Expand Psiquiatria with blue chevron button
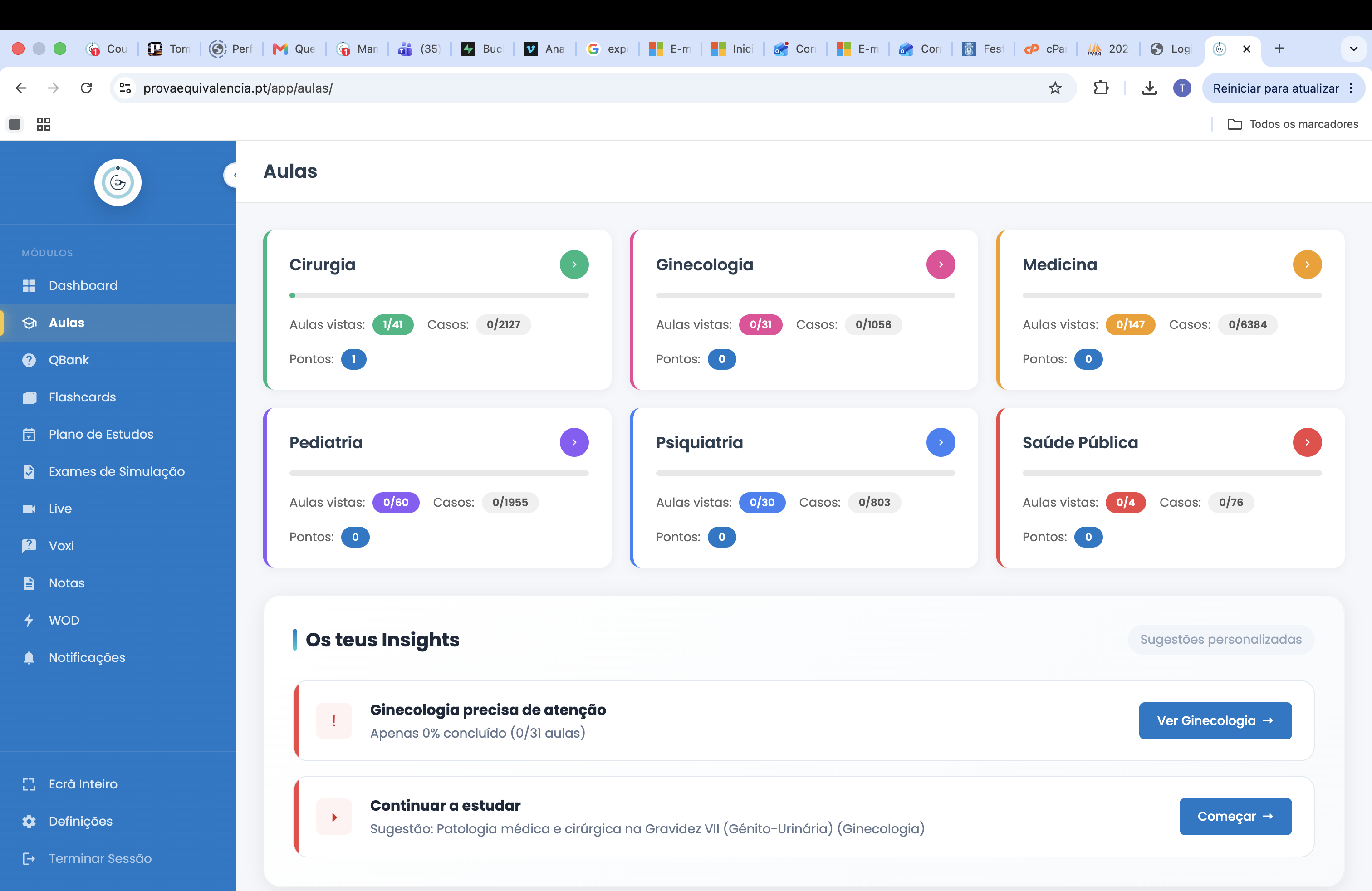Screen dimensions: 1372x891 tap(940, 442)
